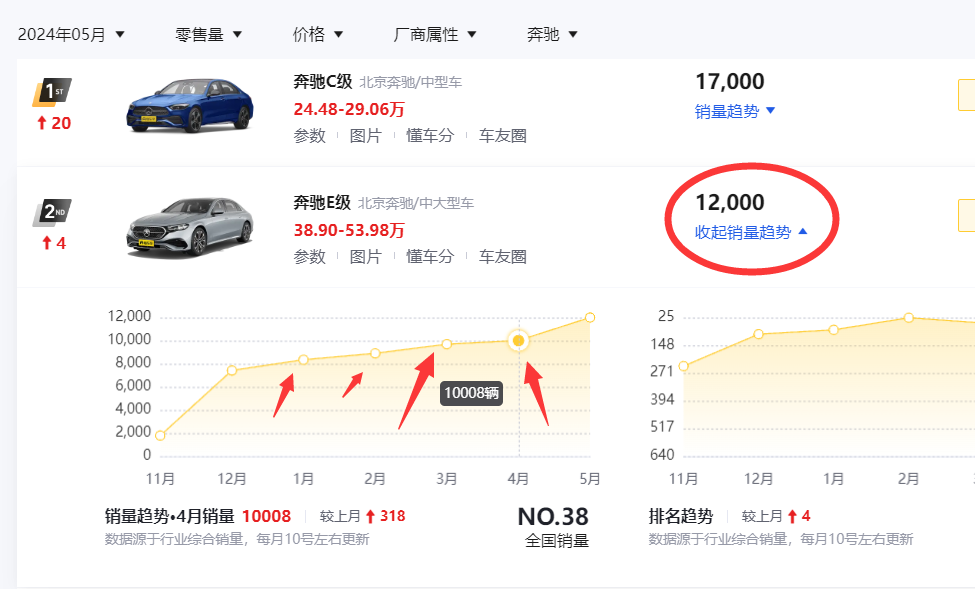Open 车友圈 for 奔驰C级
The height and width of the screenshot is (589, 975).
(503, 136)
